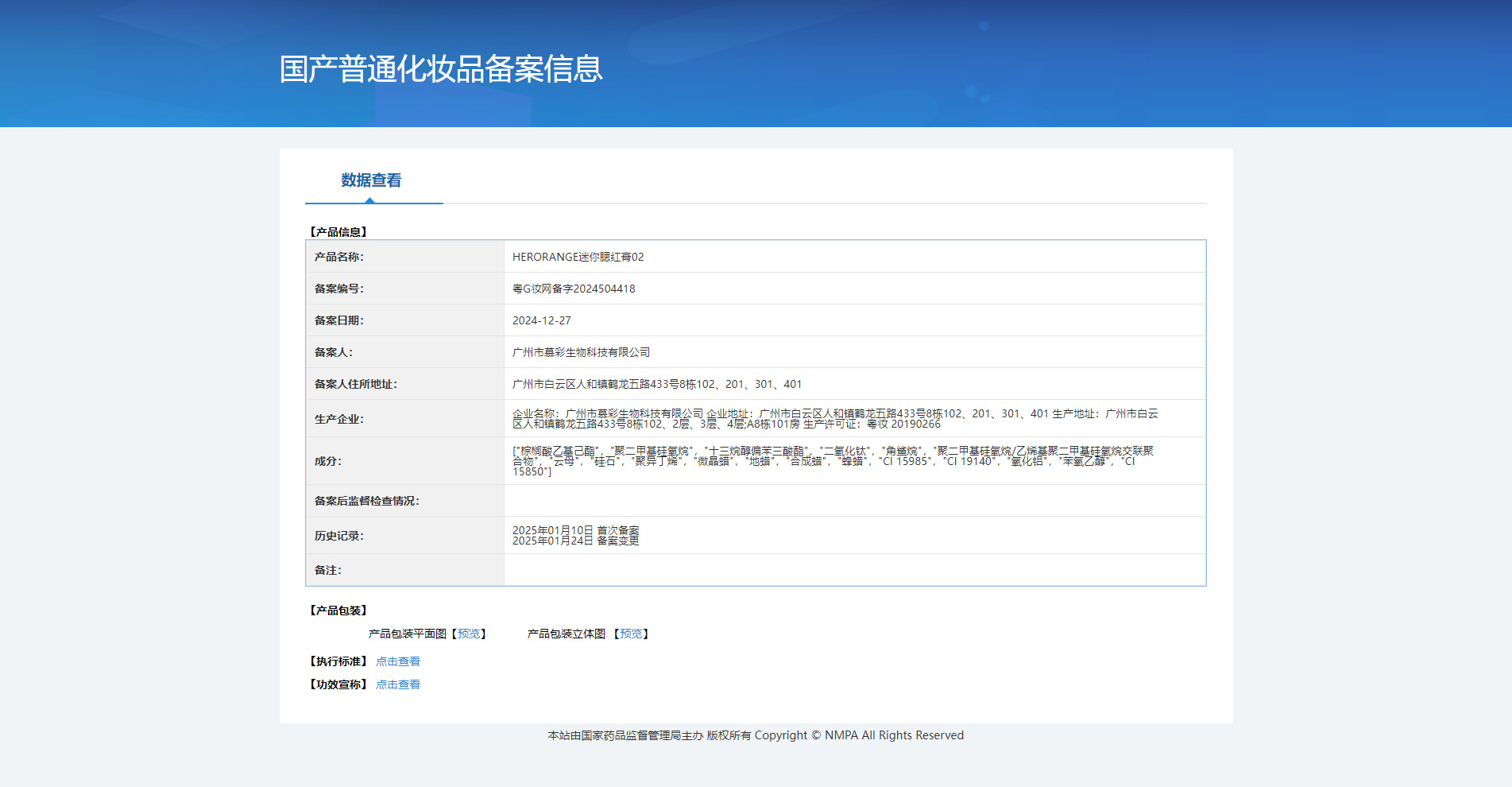
Task: Click the 生产企业 details text
Action: [x=834, y=418]
